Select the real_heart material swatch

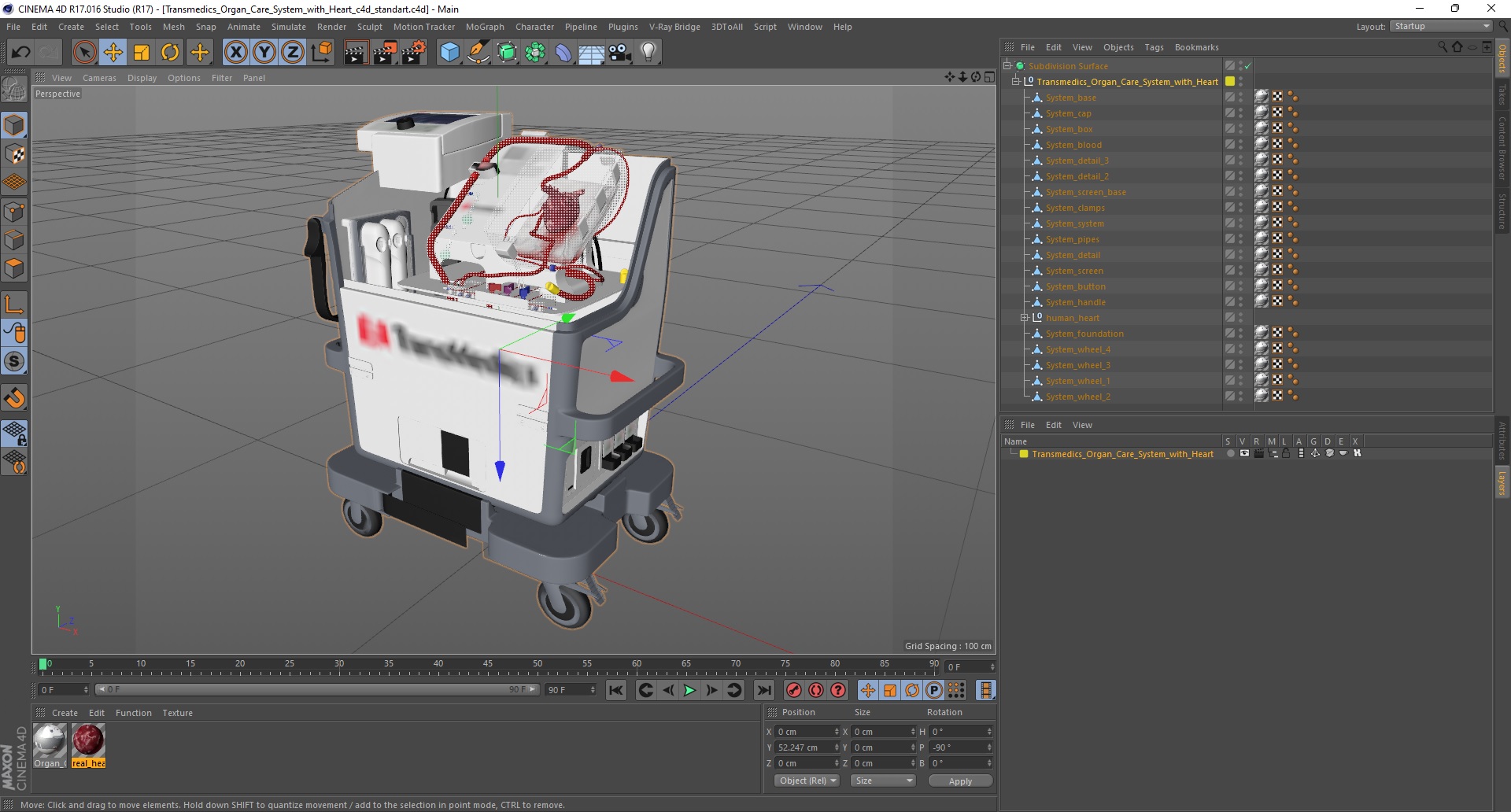click(x=88, y=741)
